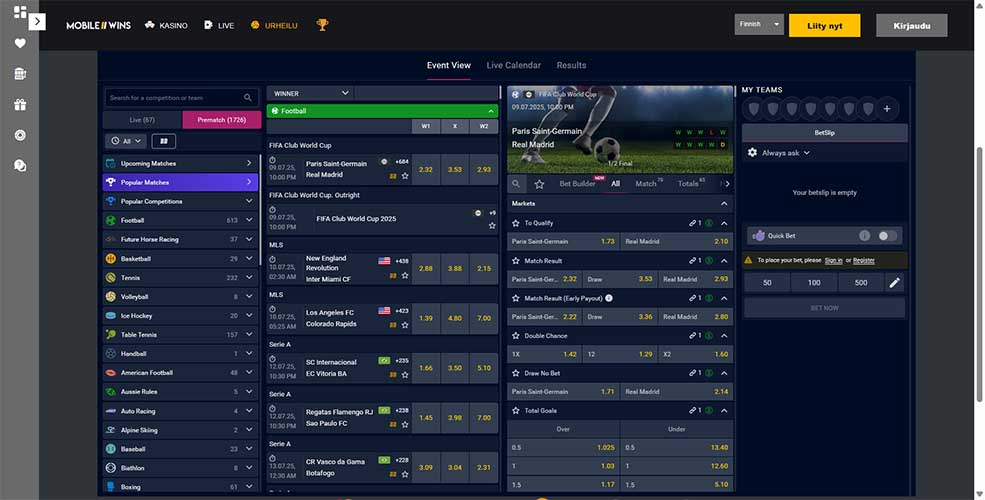Click the Liity nyt button
The image size is (985, 500).
pos(824,26)
